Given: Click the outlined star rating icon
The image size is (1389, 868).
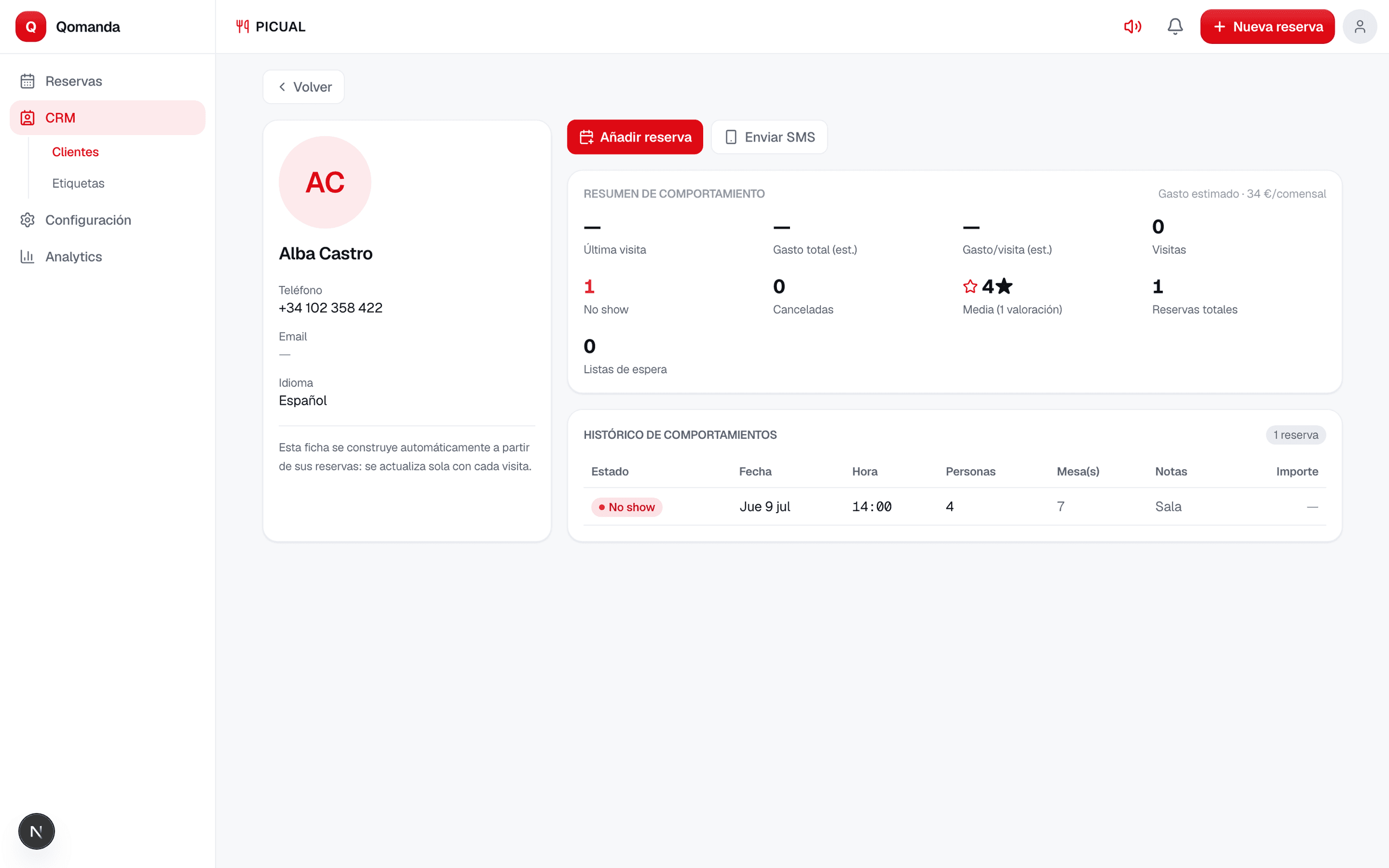Looking at the screenshot, I should (970, 286).
